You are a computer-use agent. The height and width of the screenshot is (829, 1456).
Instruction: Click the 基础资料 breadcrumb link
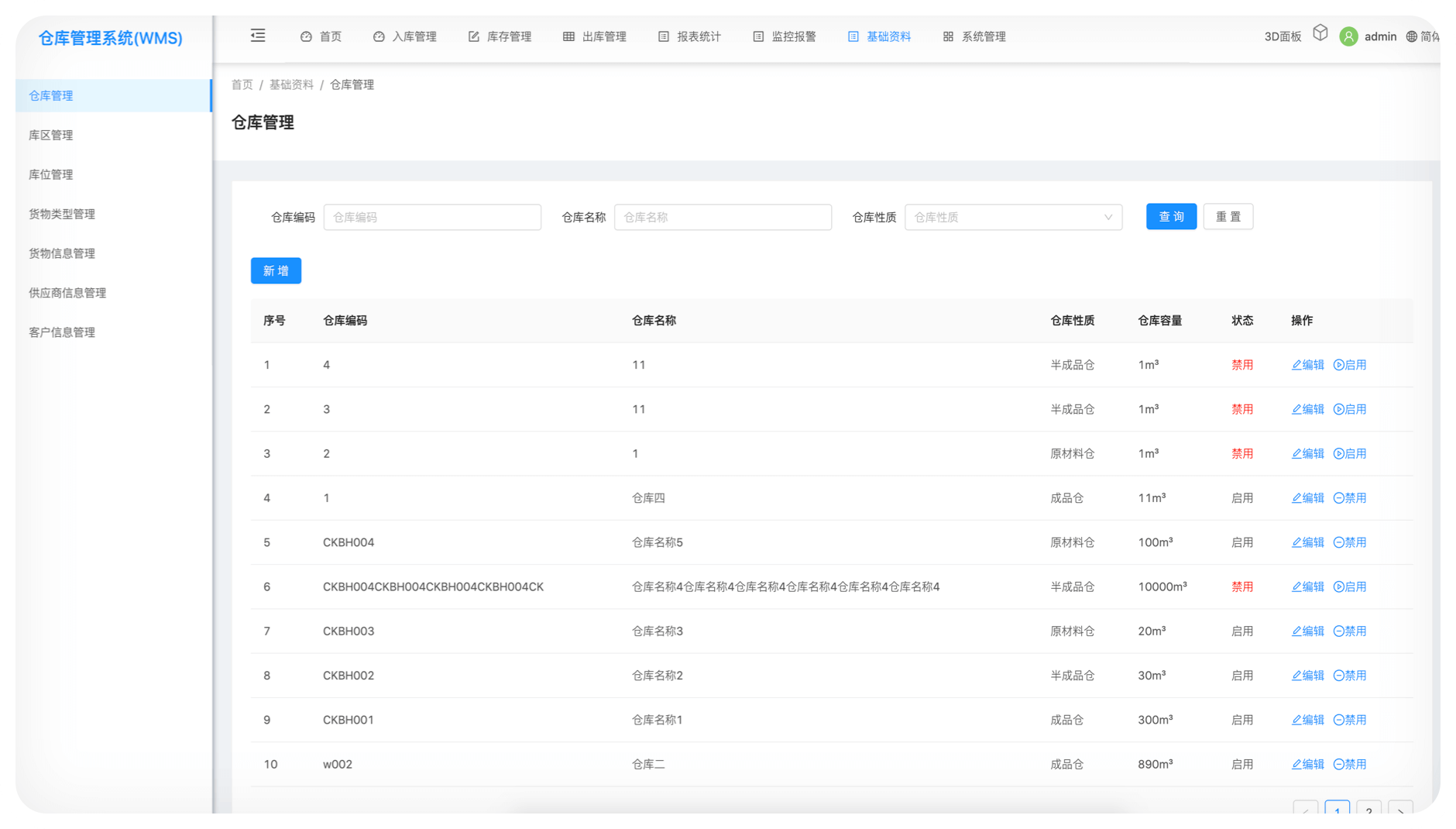pos(291,84)
